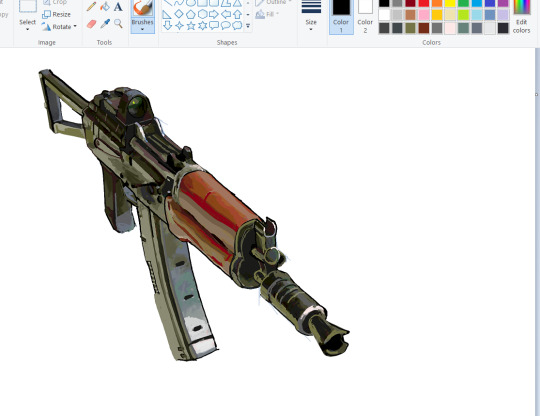Pick the lavender palette swatch
The image size is (540, 416).
pos(503,15)
